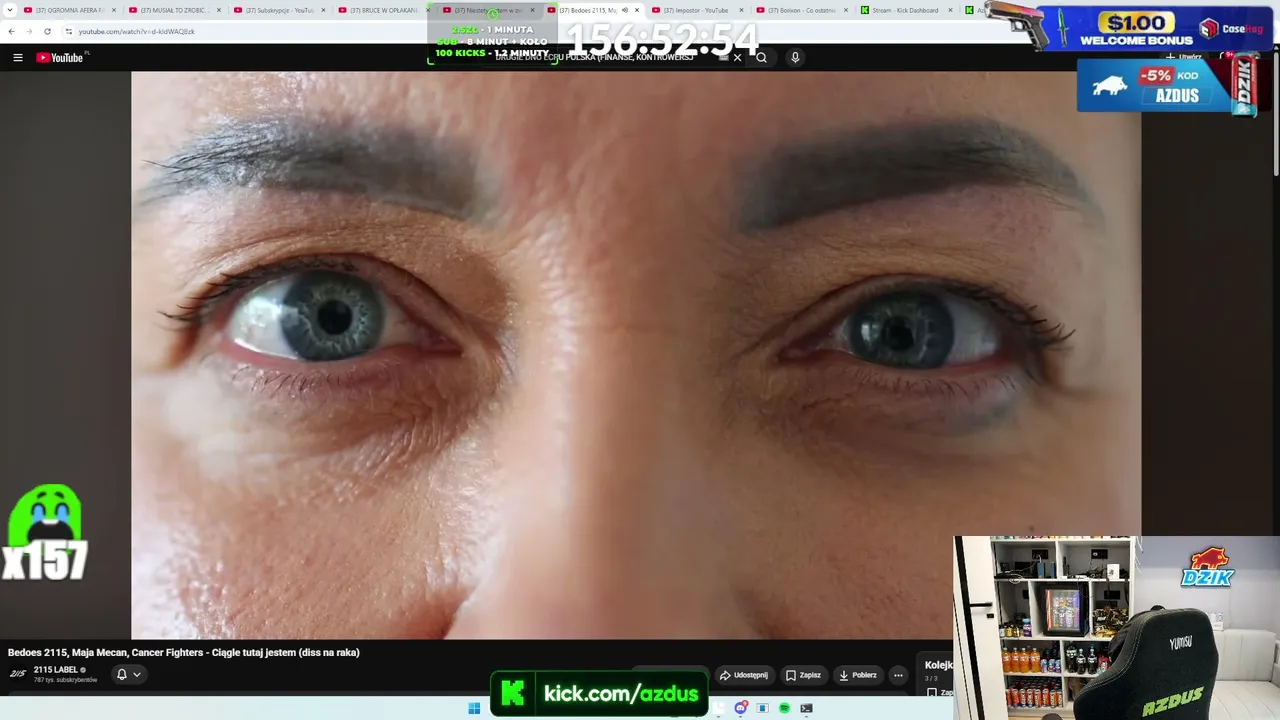
Task: Click the Zapisz save button
Action: point(803,675)
